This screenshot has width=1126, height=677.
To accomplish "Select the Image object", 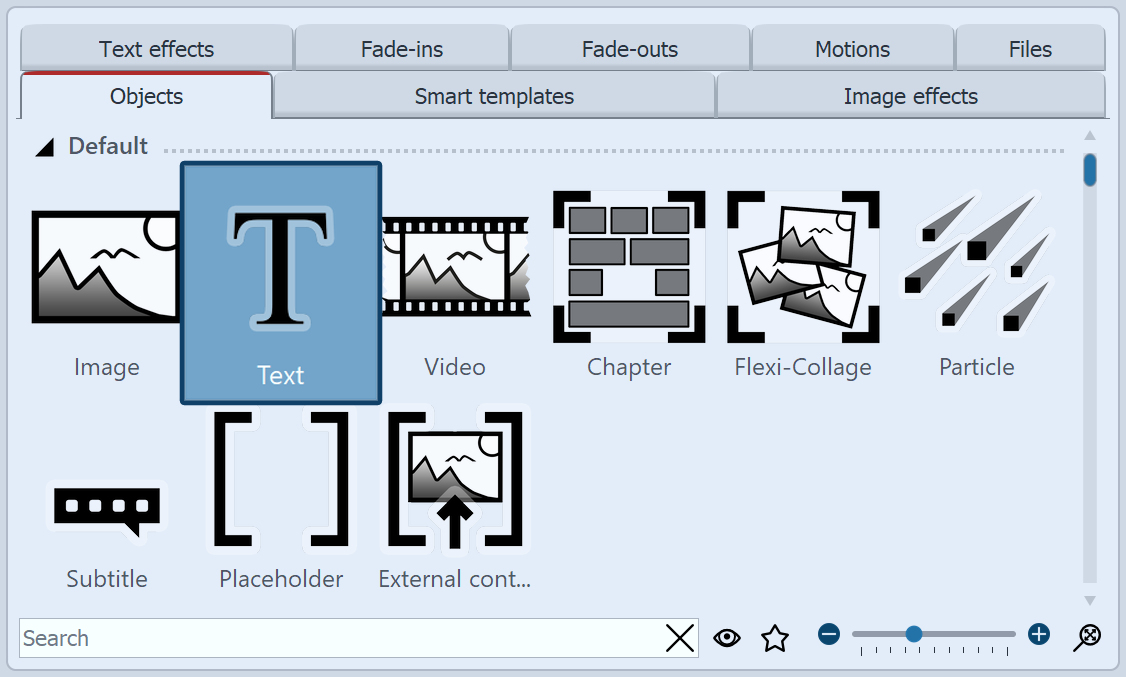I will (x=107, y=267).
